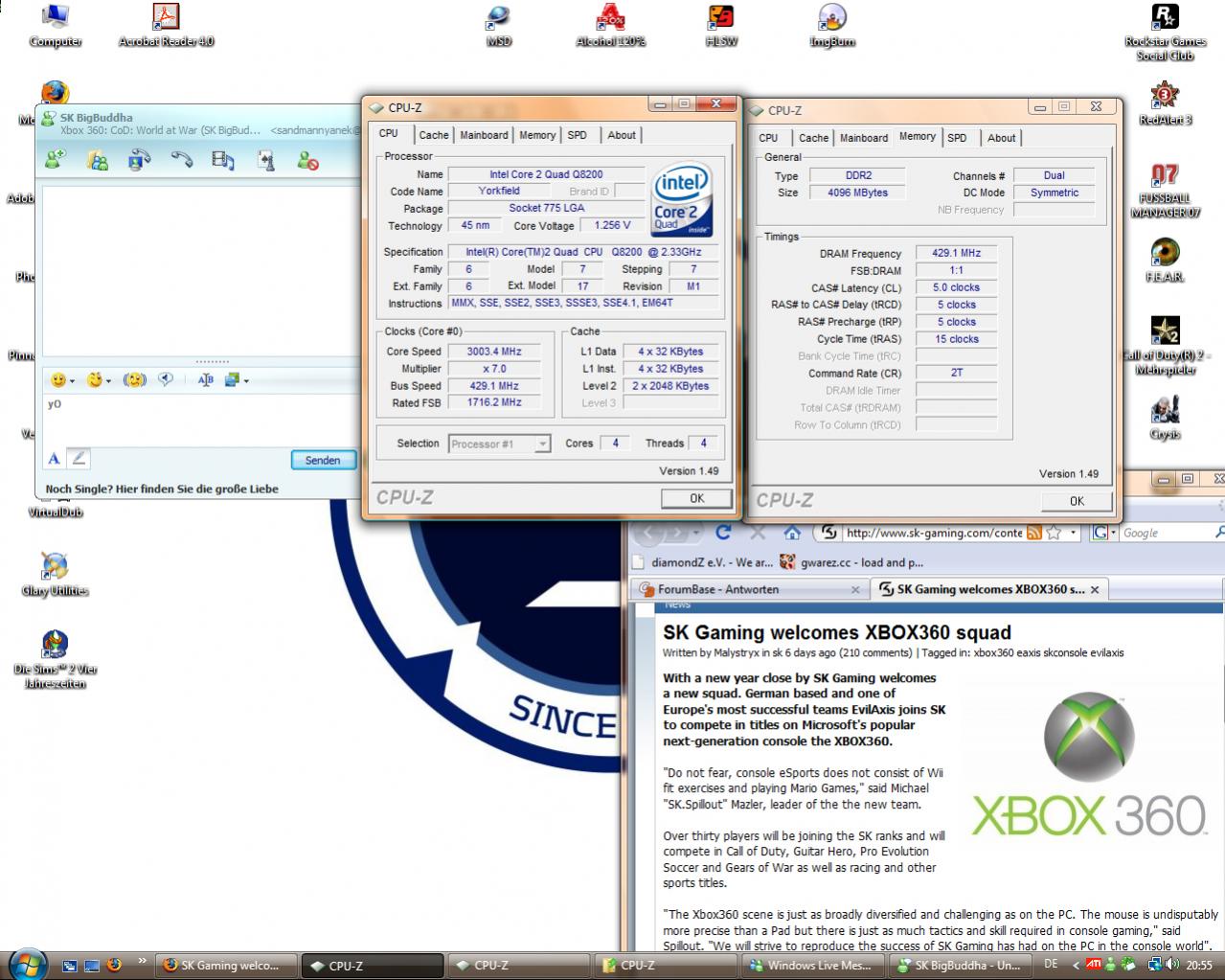Open the Computer desktop icon
This screenshot has height=980, width=1225.
[x=55, y=25]
